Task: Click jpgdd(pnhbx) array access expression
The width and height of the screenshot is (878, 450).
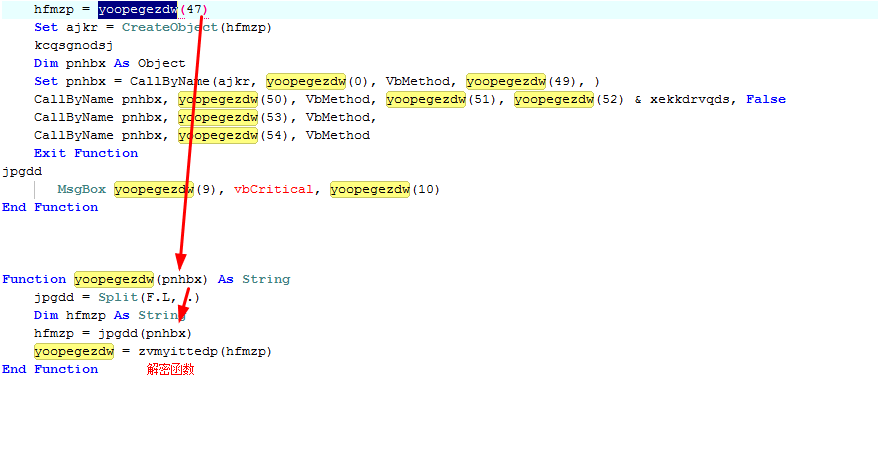Action: [145, 334]
